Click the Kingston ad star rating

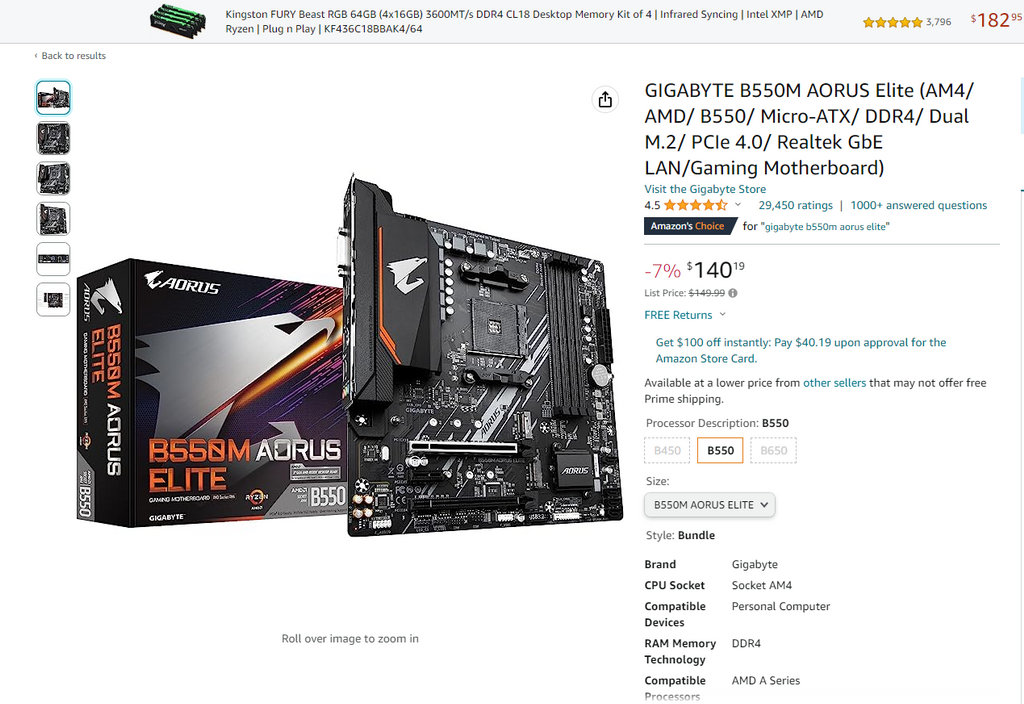tap(892, 22)
